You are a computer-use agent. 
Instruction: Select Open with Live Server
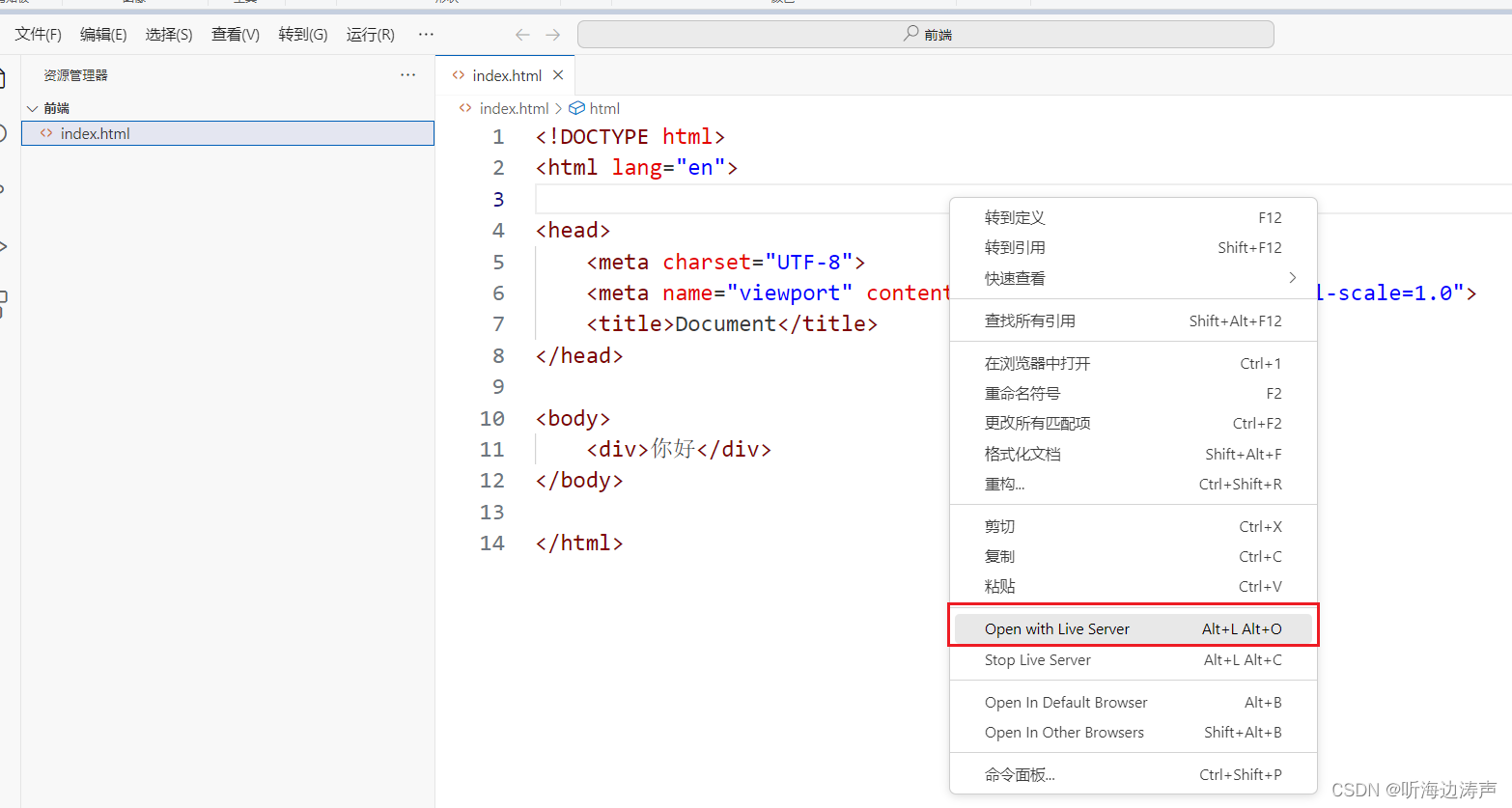(x=1134, y=628)
